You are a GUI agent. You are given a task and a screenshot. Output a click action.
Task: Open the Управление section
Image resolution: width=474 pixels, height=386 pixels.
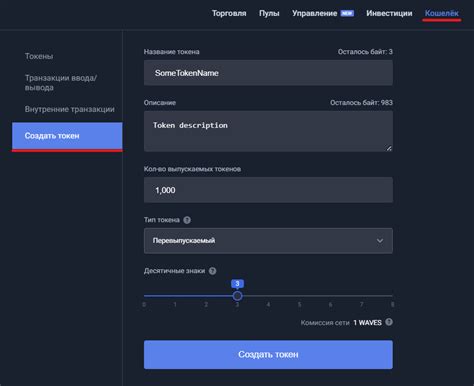[x=314, y=13]
